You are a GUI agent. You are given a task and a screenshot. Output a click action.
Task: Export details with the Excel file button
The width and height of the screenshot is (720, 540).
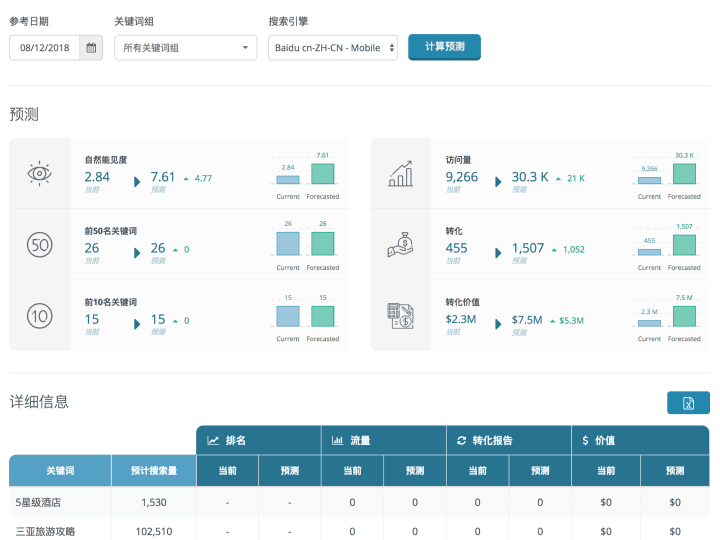[688, 403]
